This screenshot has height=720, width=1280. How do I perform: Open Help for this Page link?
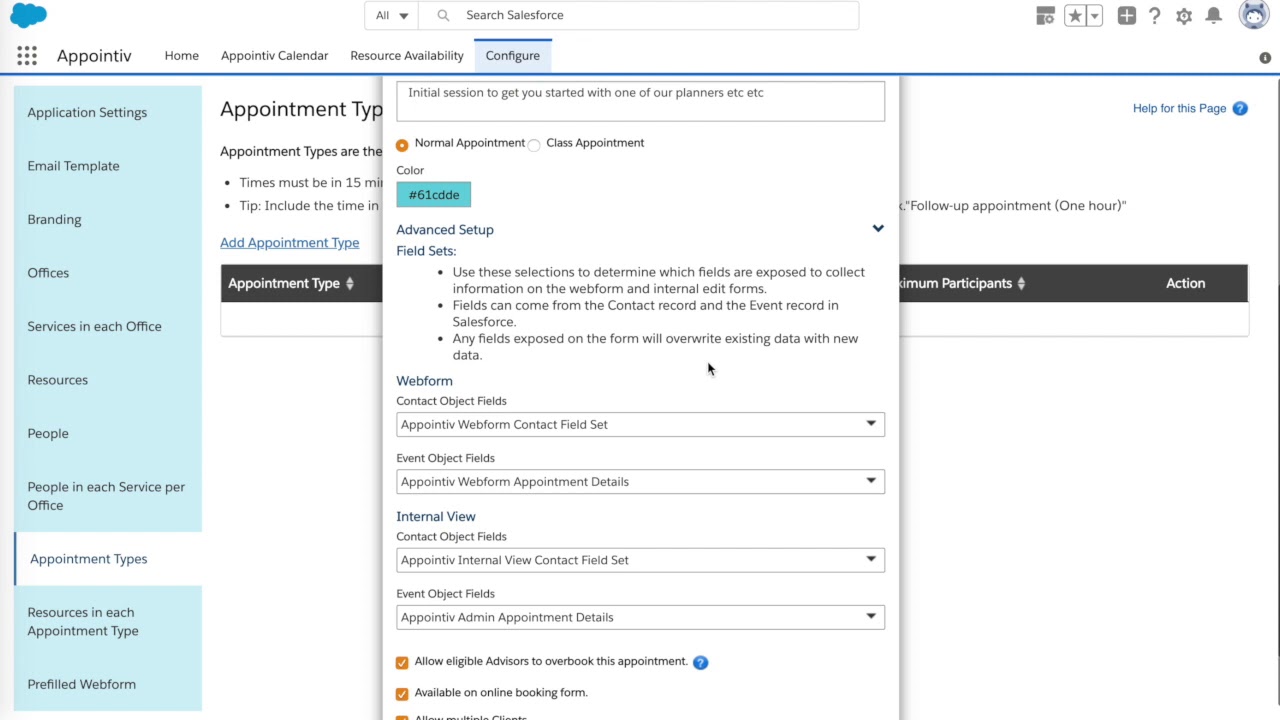pos(1179,108)
